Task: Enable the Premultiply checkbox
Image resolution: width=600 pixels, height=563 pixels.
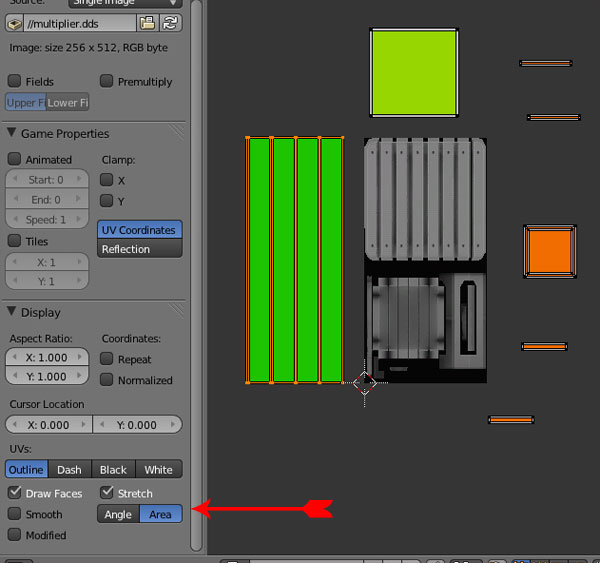Action: [107, 82]
